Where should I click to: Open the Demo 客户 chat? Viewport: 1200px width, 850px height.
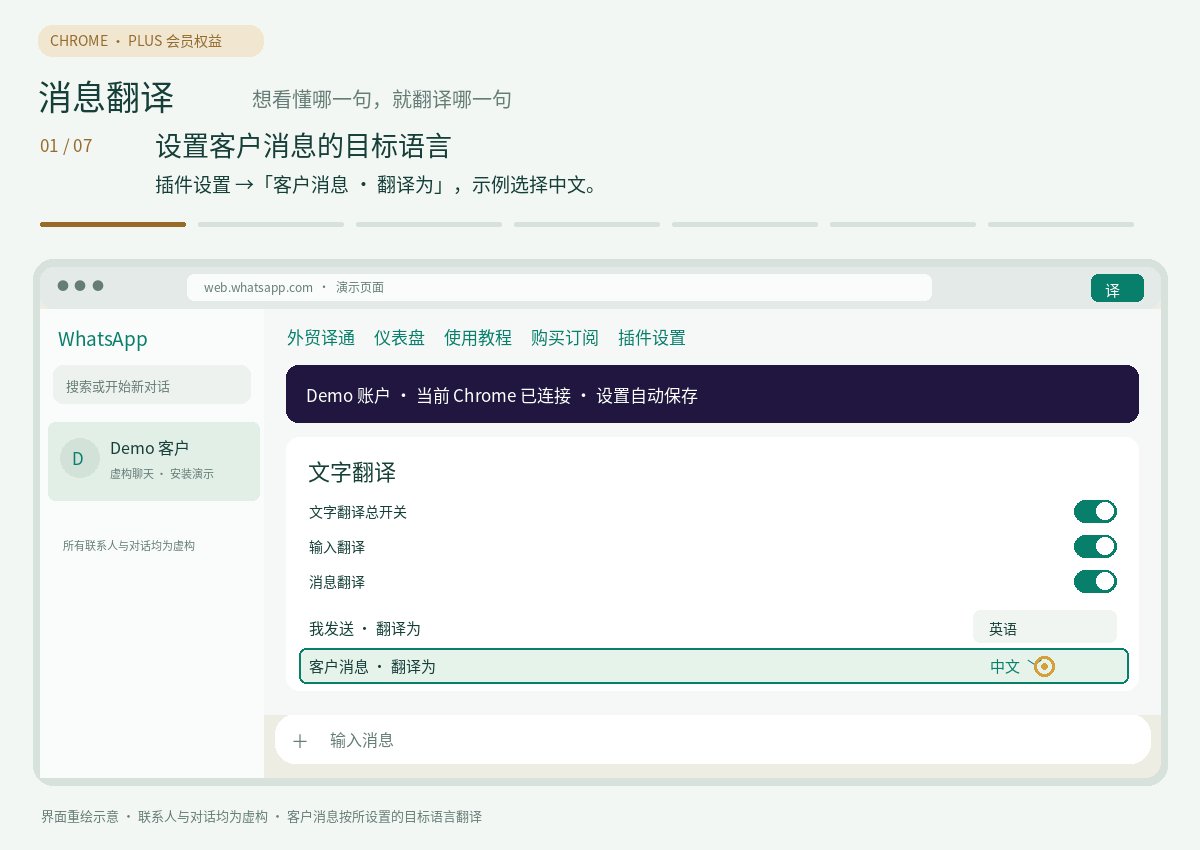point(154,461)
